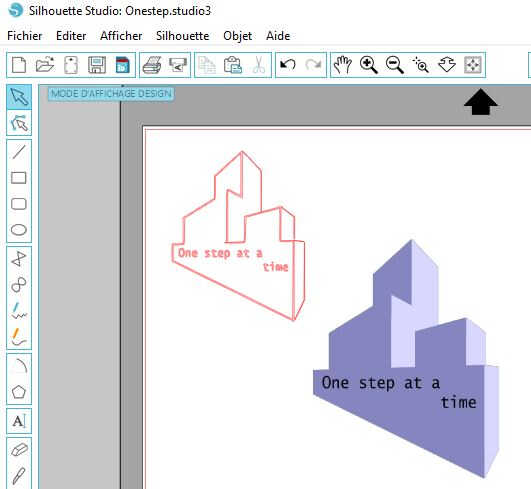Click the fit to page icon
Viewport: 531px width, 489px height.
tap(473, 65)
